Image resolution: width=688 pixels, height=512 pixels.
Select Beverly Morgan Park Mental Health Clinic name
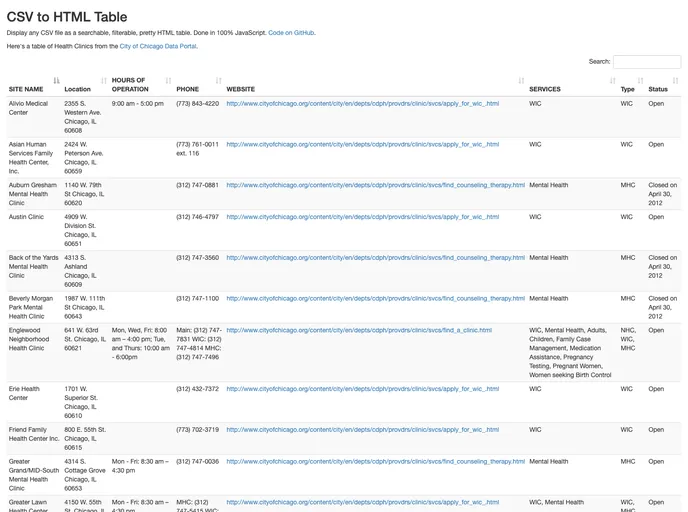[31, 308]
